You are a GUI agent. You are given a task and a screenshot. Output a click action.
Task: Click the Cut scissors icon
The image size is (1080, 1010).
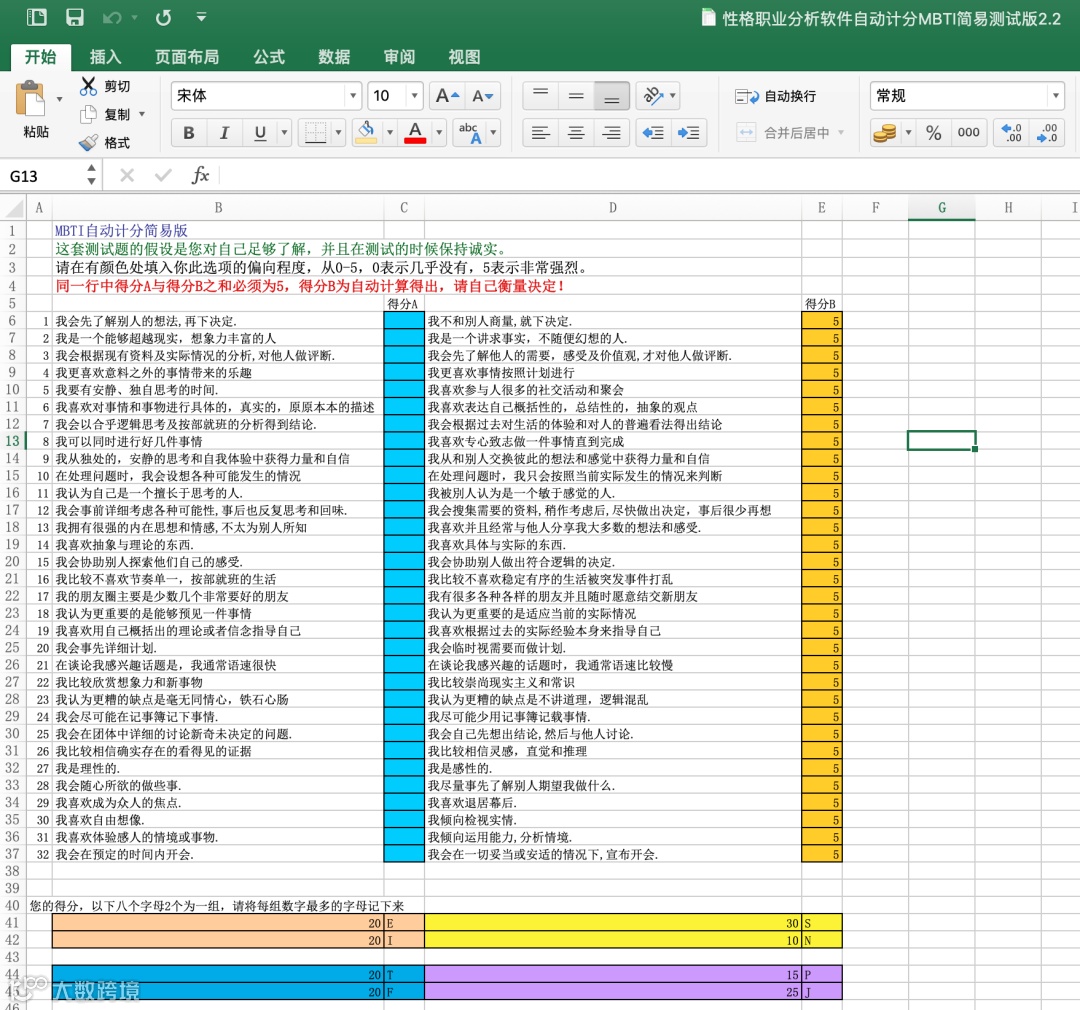pyautogui.click(x=88, y=86)
